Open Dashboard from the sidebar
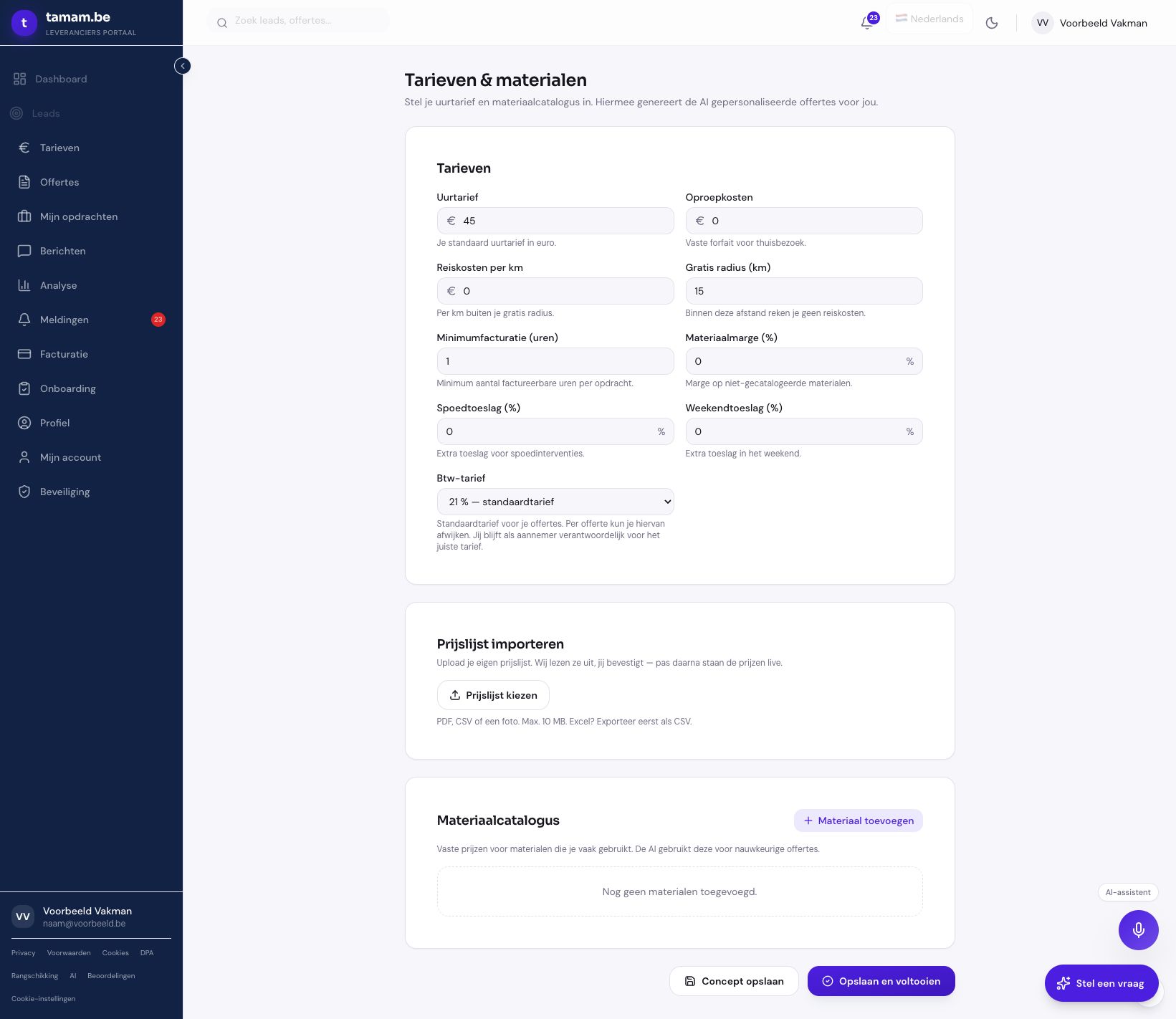 91,79
